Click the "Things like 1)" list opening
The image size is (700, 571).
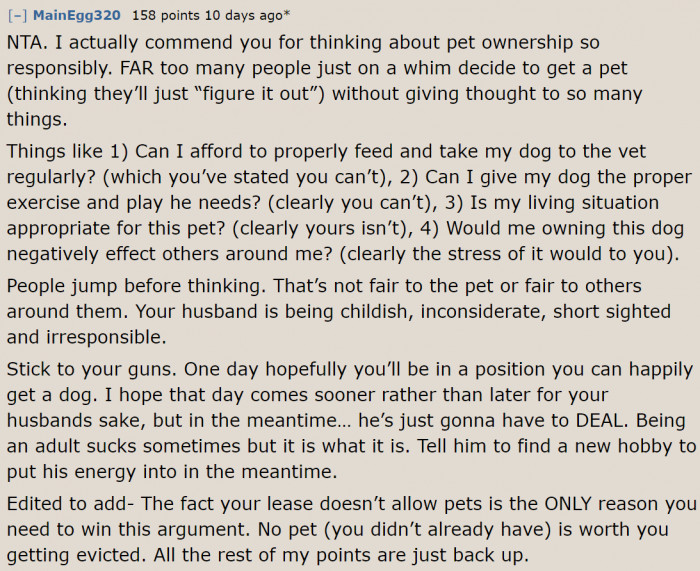66,152
